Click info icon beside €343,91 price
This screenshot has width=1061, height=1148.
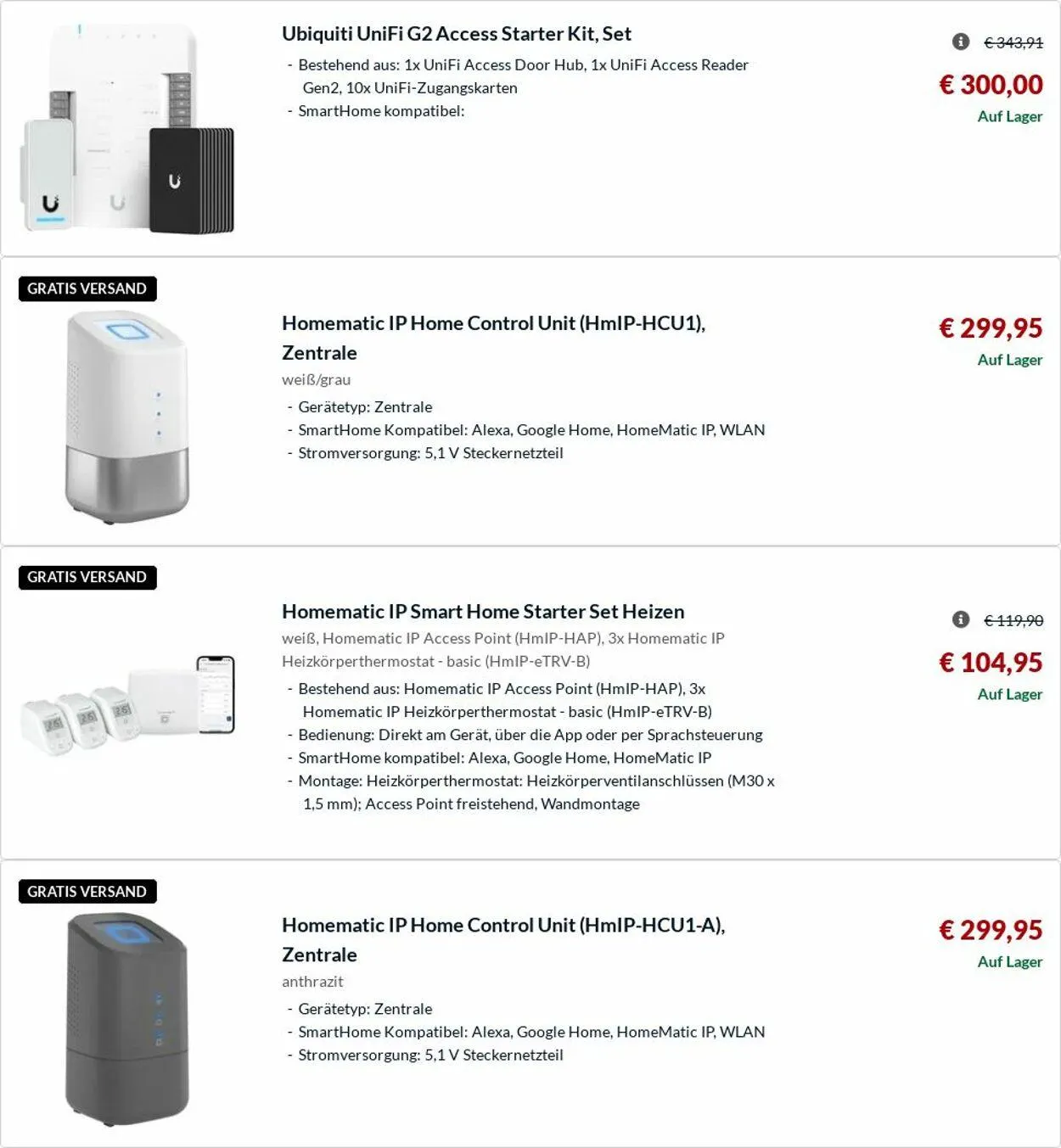click(960, 42)
